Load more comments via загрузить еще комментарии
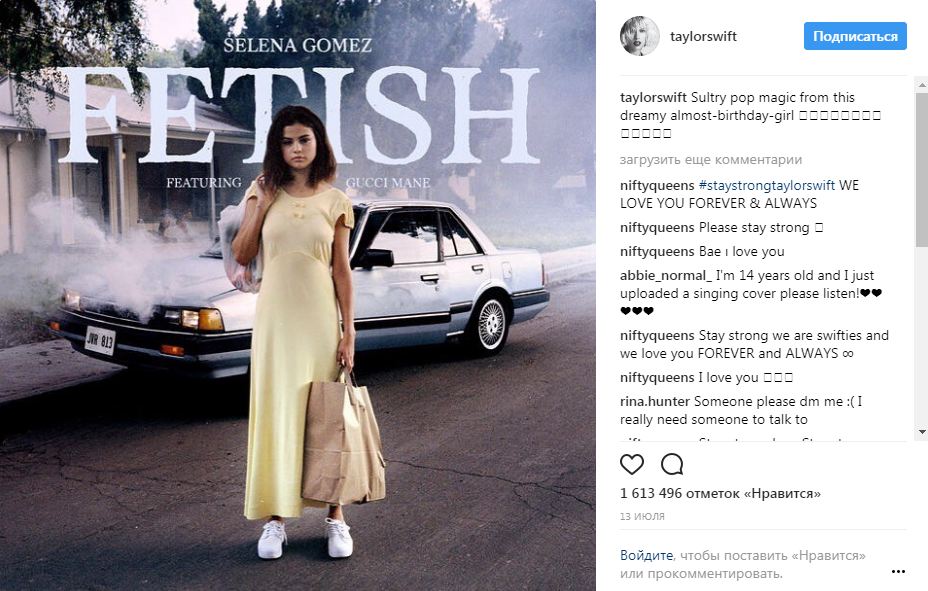The width and height of the screenshot is (928, 591). pos(710,160)
